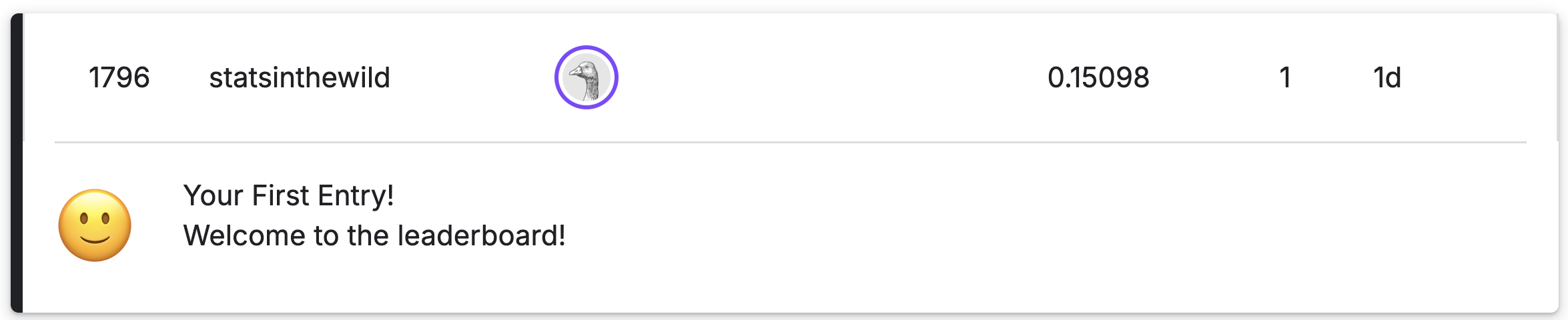Click the Your First Entry! heading

click(288, 196)
